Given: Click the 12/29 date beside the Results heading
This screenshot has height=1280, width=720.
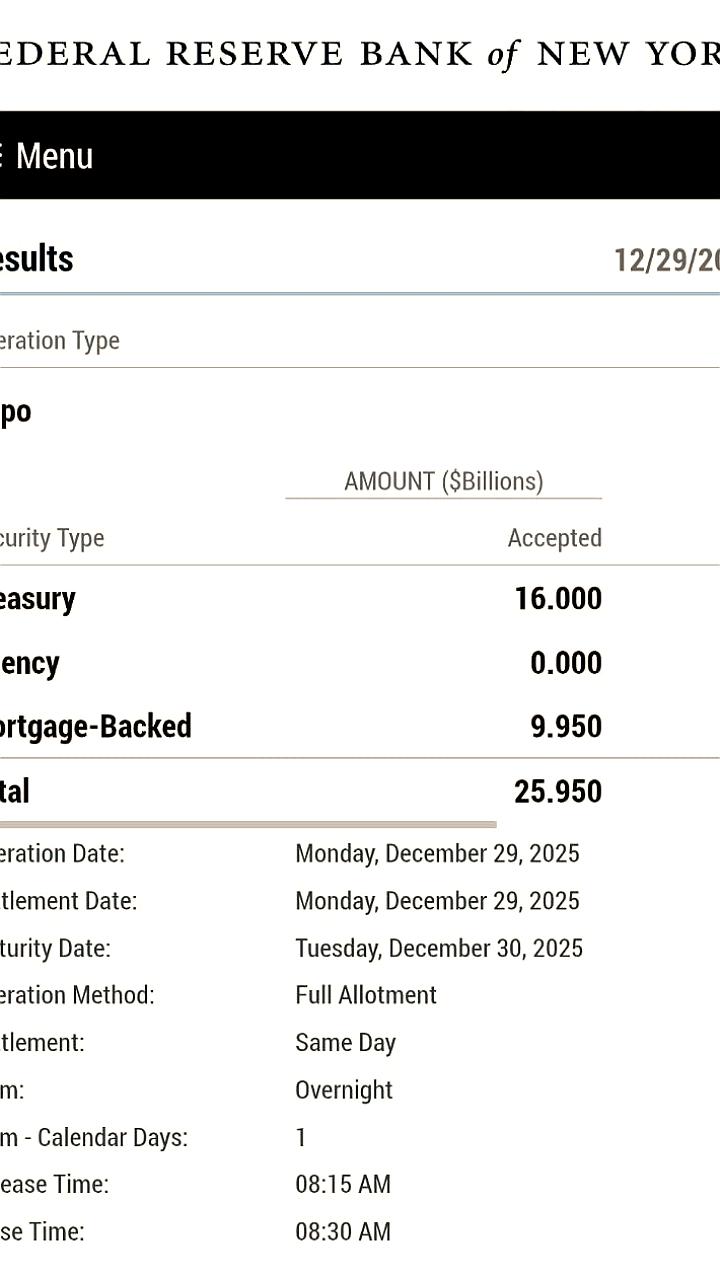Looking at the screenshot, I should [666, 261].
